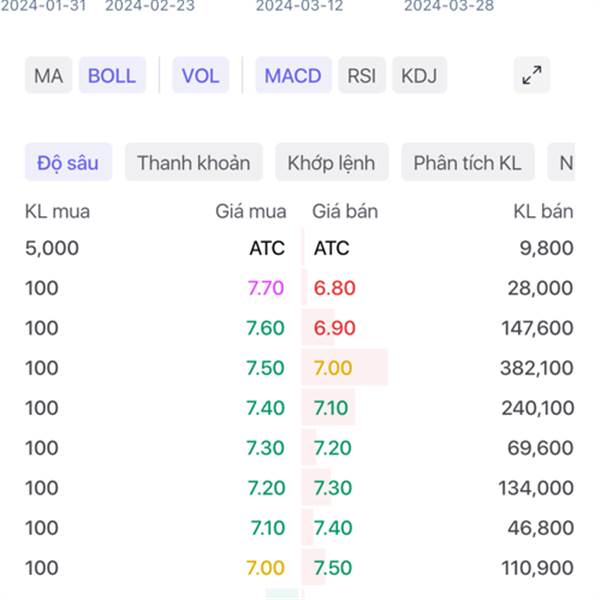This screenshot has height=600, width=600.
Task: Open the partially hidden N tab
Action: [x=562, y=162]
